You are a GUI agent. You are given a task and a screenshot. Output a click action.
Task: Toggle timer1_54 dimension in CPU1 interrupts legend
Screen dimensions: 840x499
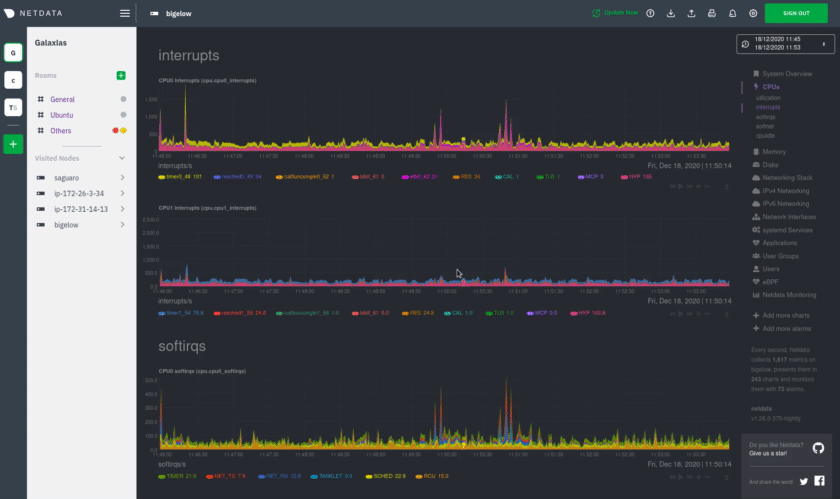181,313
